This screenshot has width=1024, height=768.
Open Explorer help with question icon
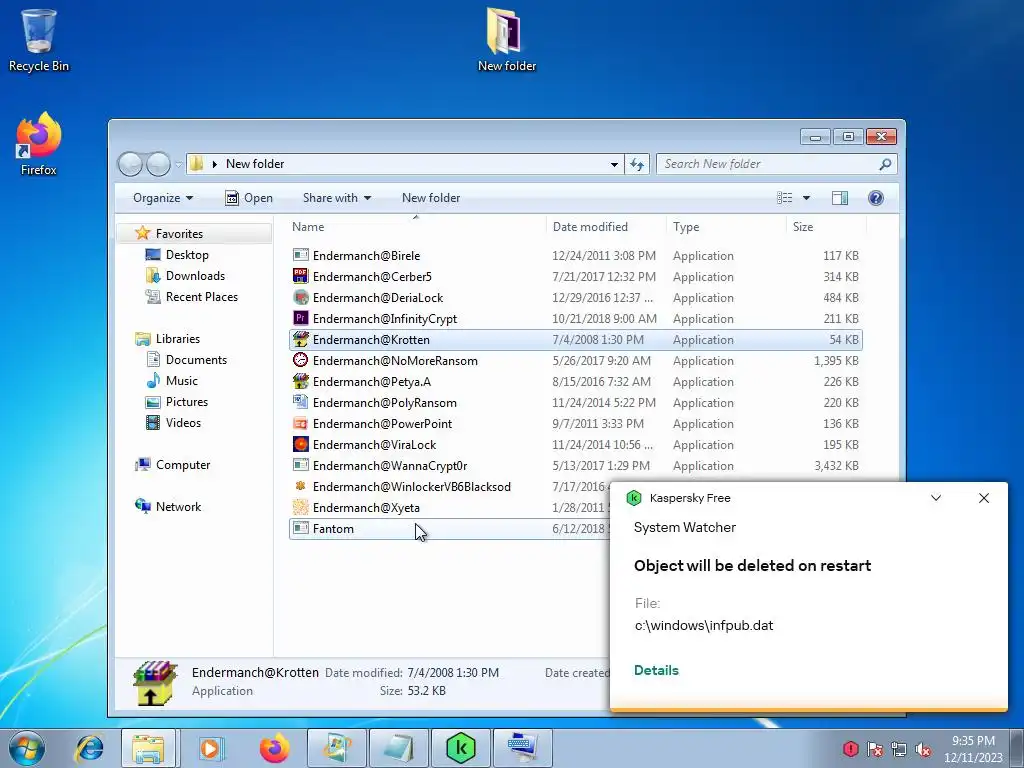coord(876,198)
